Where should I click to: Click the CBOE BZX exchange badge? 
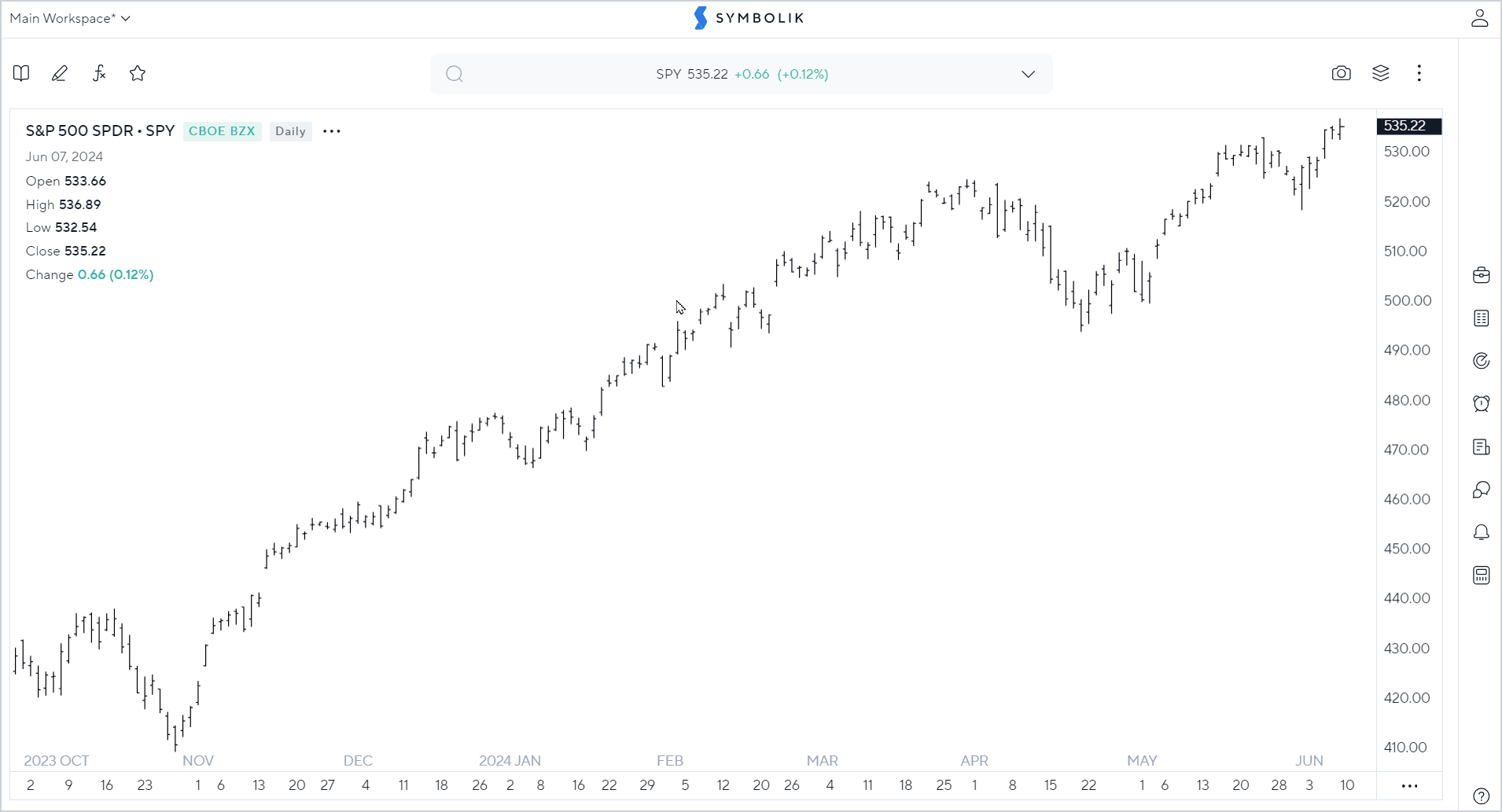222,131
